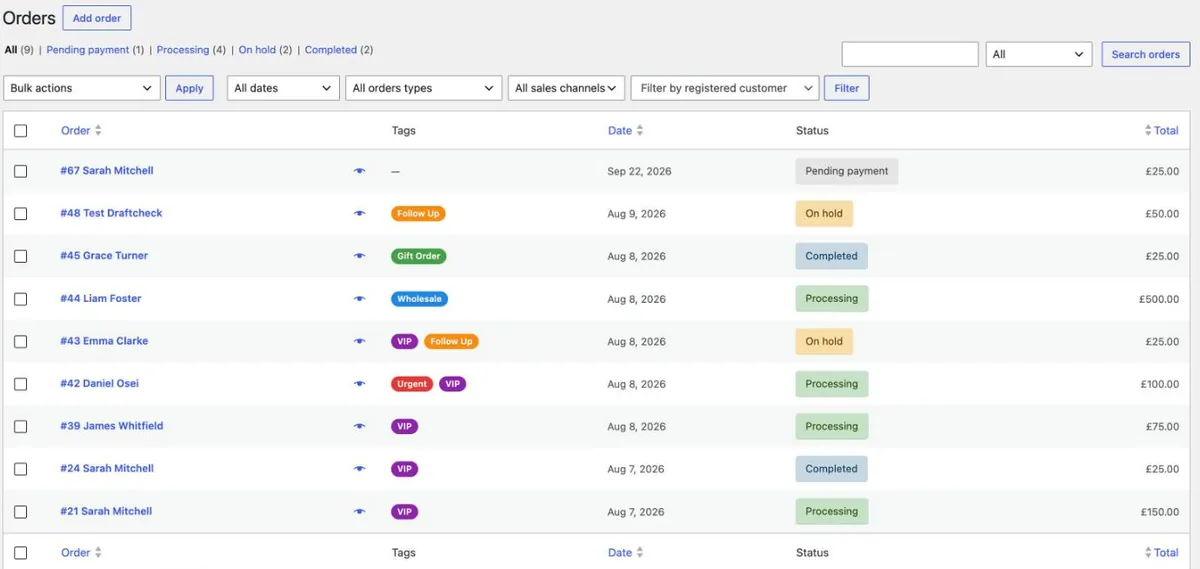1200x569 pixels.
Task: Click the green Gift Order tag
Action: click(418, 256)
